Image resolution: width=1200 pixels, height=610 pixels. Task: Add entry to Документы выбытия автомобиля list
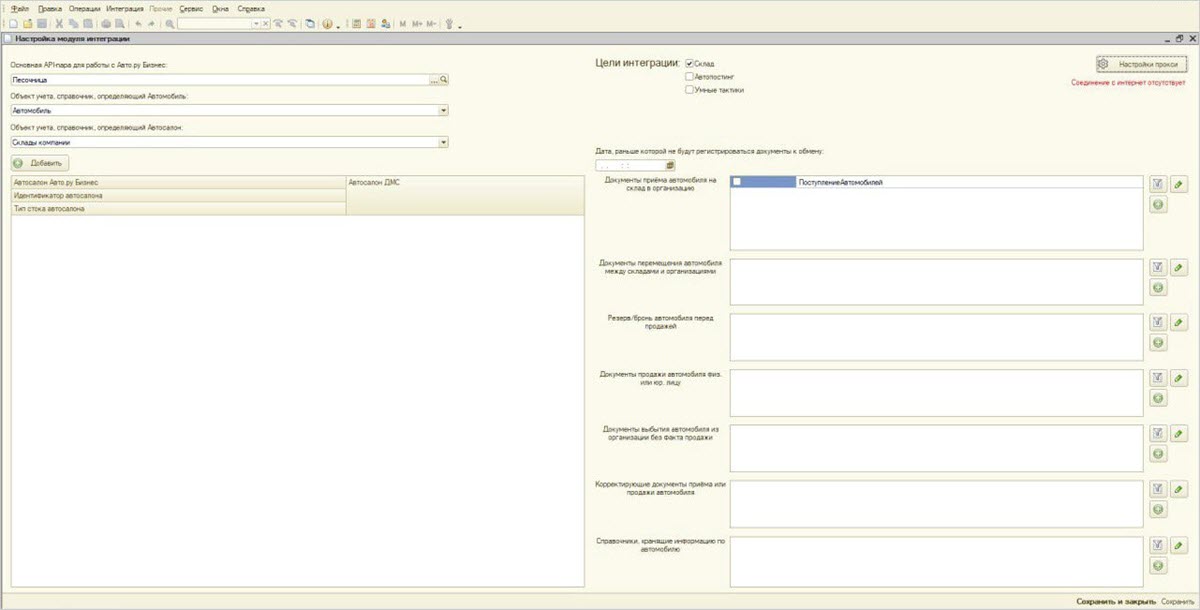[1158, 453]
